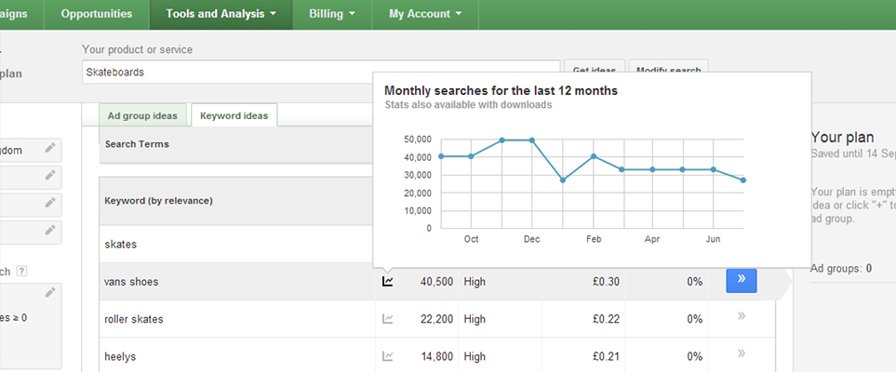The image size is (896, 372).
Task: Edit the keyword filters with the pencil icon by '≥ 0'
Action: [x=50, y=293]
